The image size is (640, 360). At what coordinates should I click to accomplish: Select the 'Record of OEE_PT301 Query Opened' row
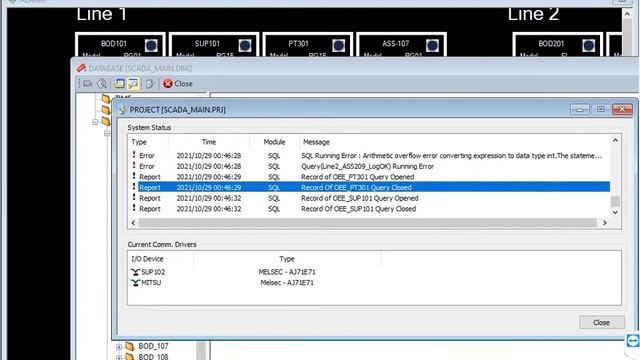pyautogui.click(x=369, y=177)
